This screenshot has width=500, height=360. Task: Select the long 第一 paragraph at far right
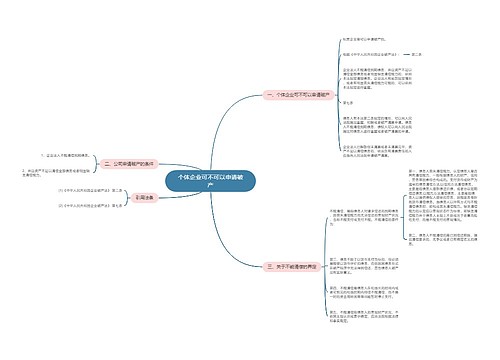click(443, 196)
